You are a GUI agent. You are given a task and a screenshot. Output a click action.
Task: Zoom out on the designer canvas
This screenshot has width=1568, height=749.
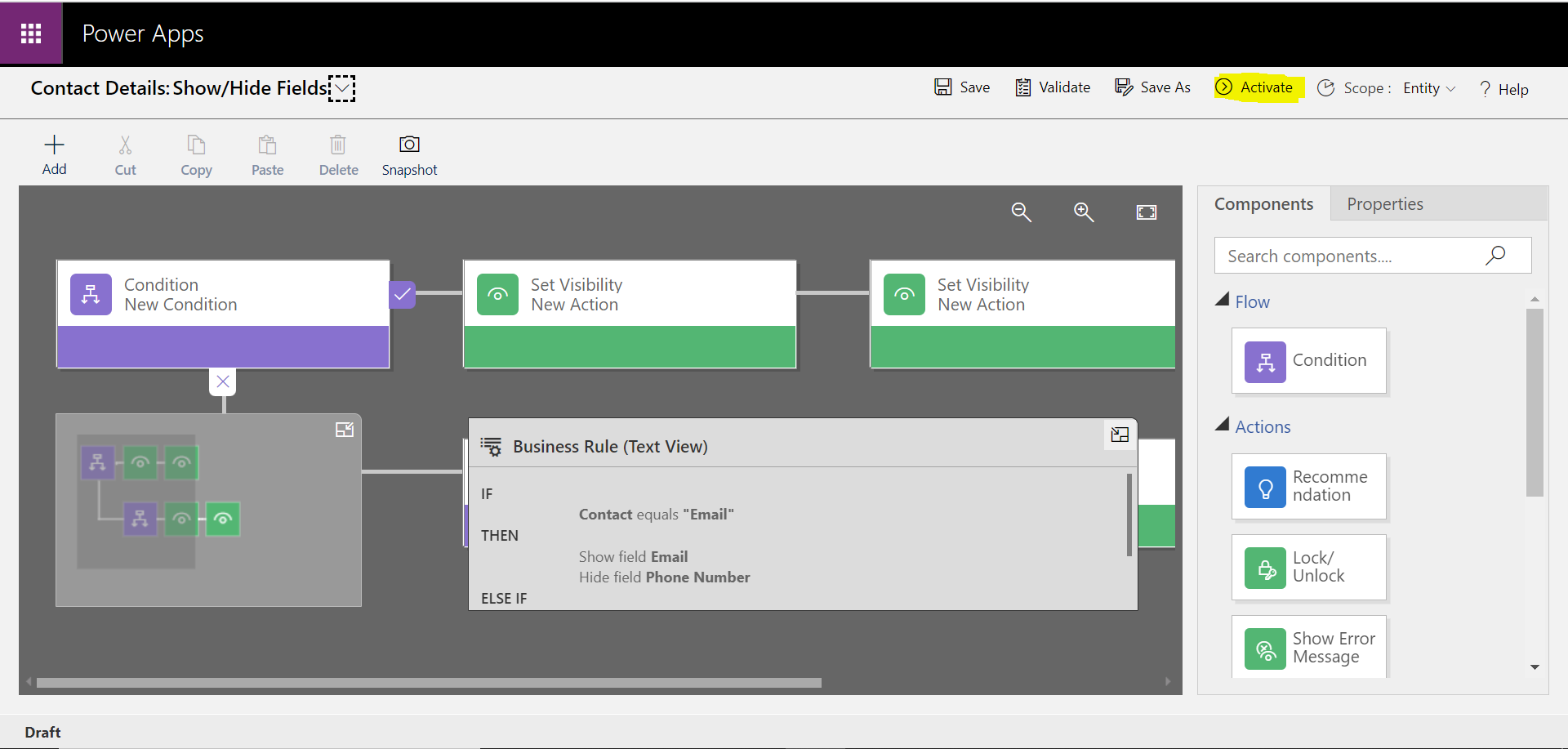click(x=1021, y=212)
